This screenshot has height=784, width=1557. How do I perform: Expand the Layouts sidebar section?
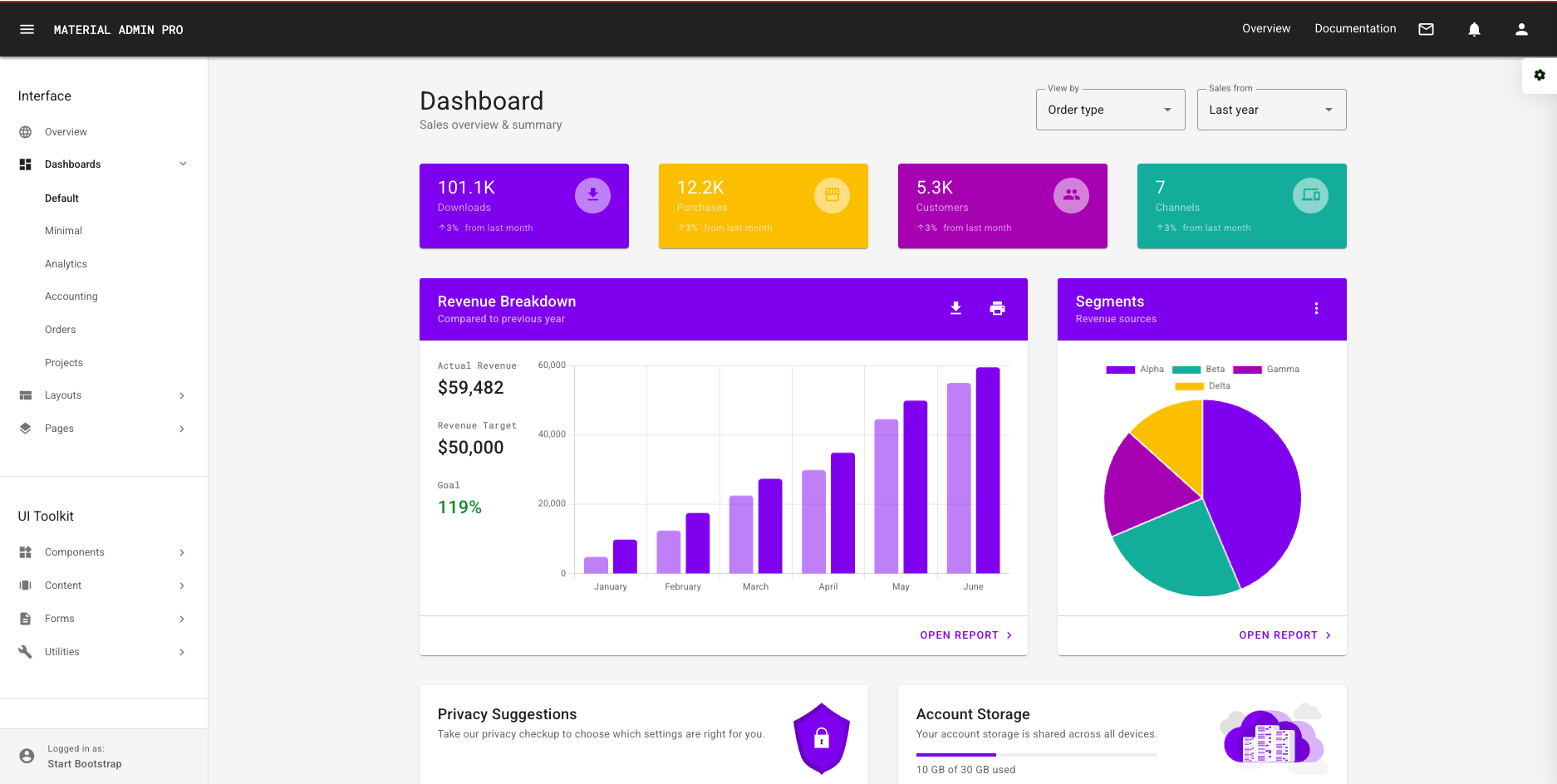[182, 395]
